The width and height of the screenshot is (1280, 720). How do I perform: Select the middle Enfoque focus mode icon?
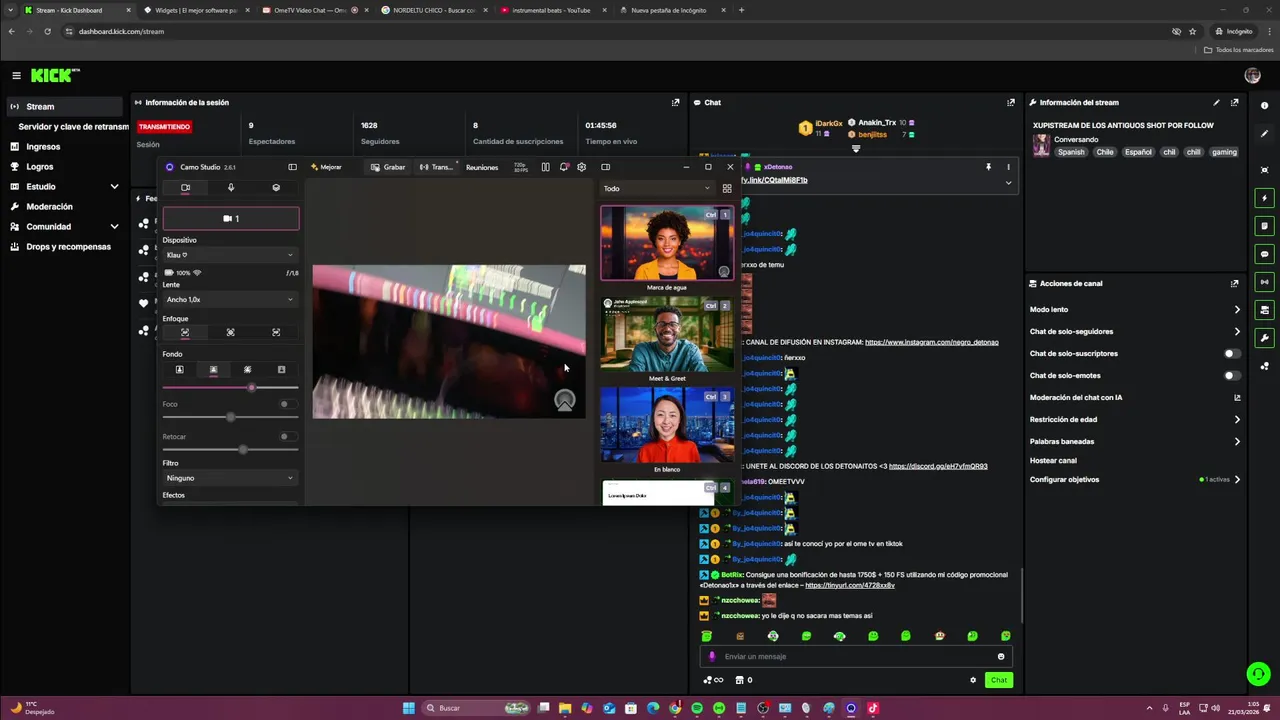click(231, 332)
